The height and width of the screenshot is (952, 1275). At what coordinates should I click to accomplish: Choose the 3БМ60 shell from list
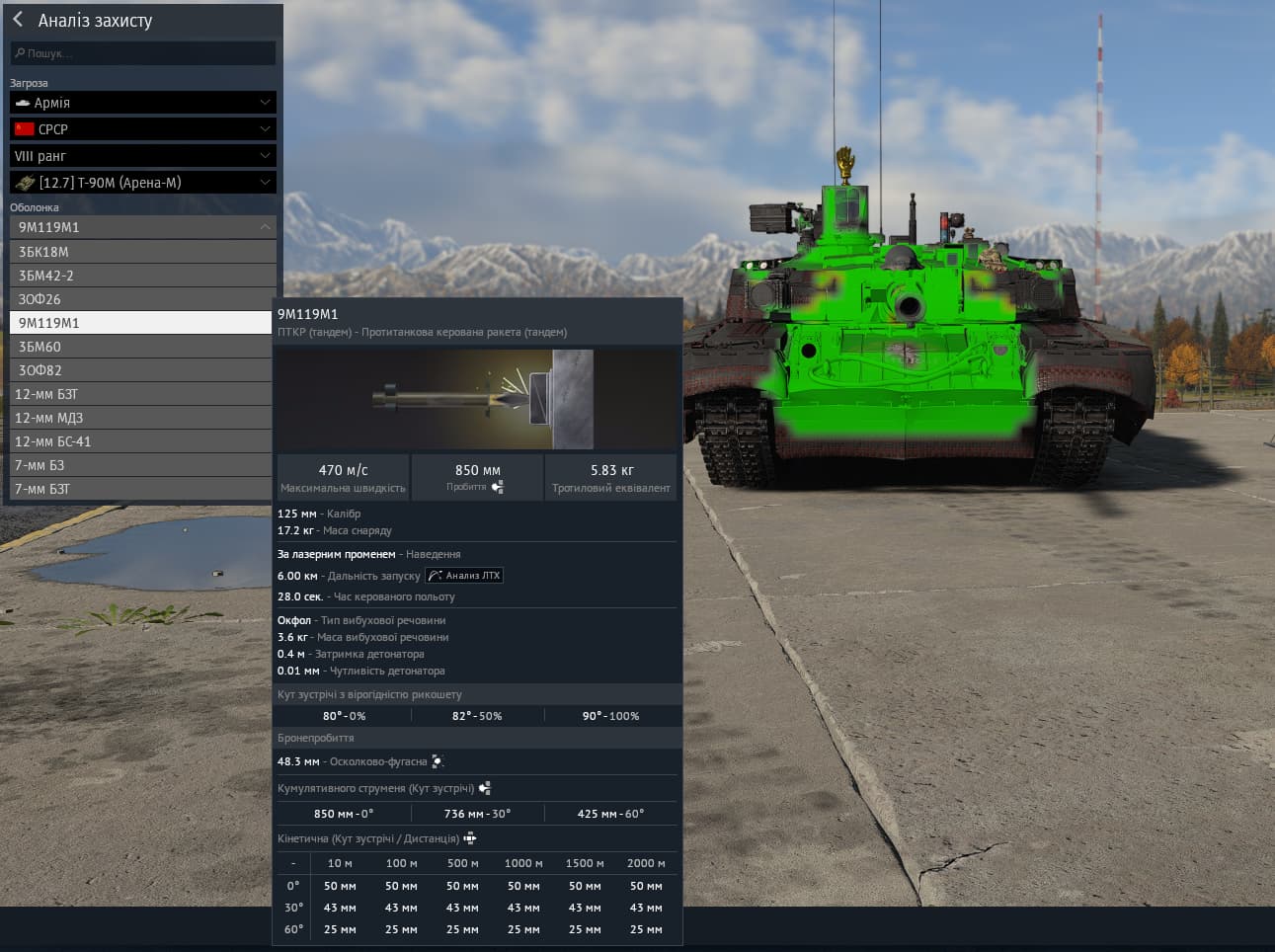point(141,347)
